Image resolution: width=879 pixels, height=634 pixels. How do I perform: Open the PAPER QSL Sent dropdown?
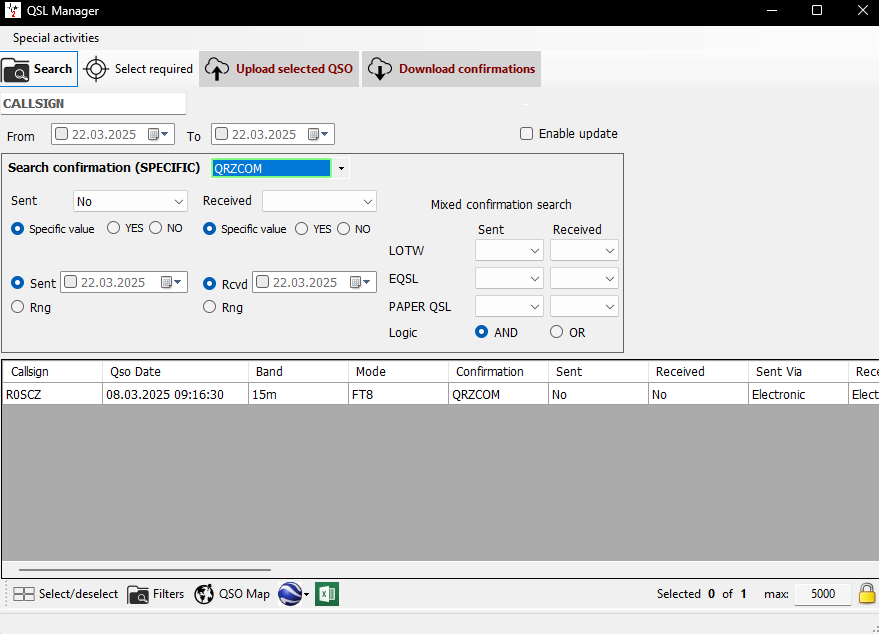(x=509, y=307)
